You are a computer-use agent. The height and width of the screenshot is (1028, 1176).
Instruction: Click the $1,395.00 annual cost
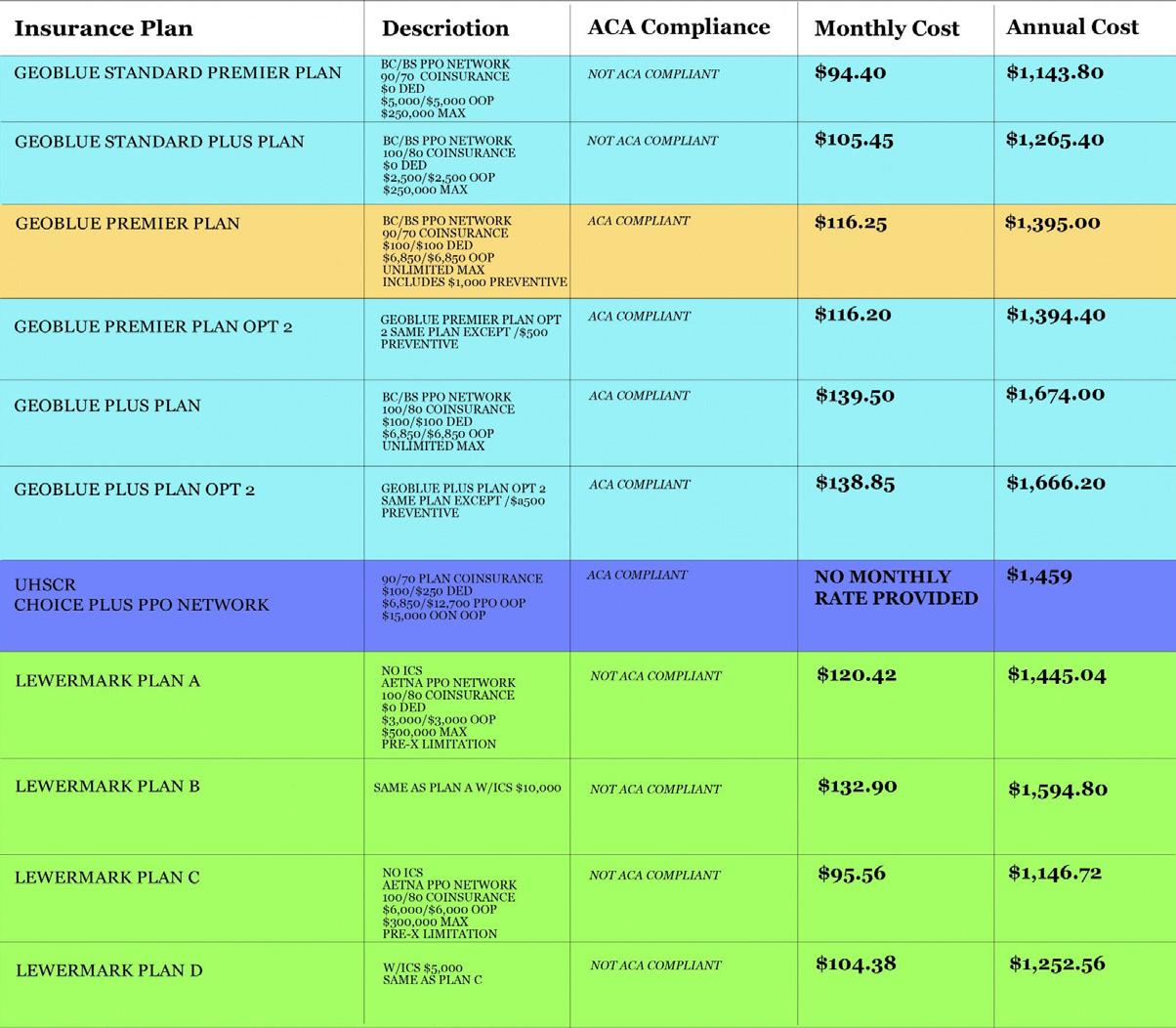tap(1053, 223)
